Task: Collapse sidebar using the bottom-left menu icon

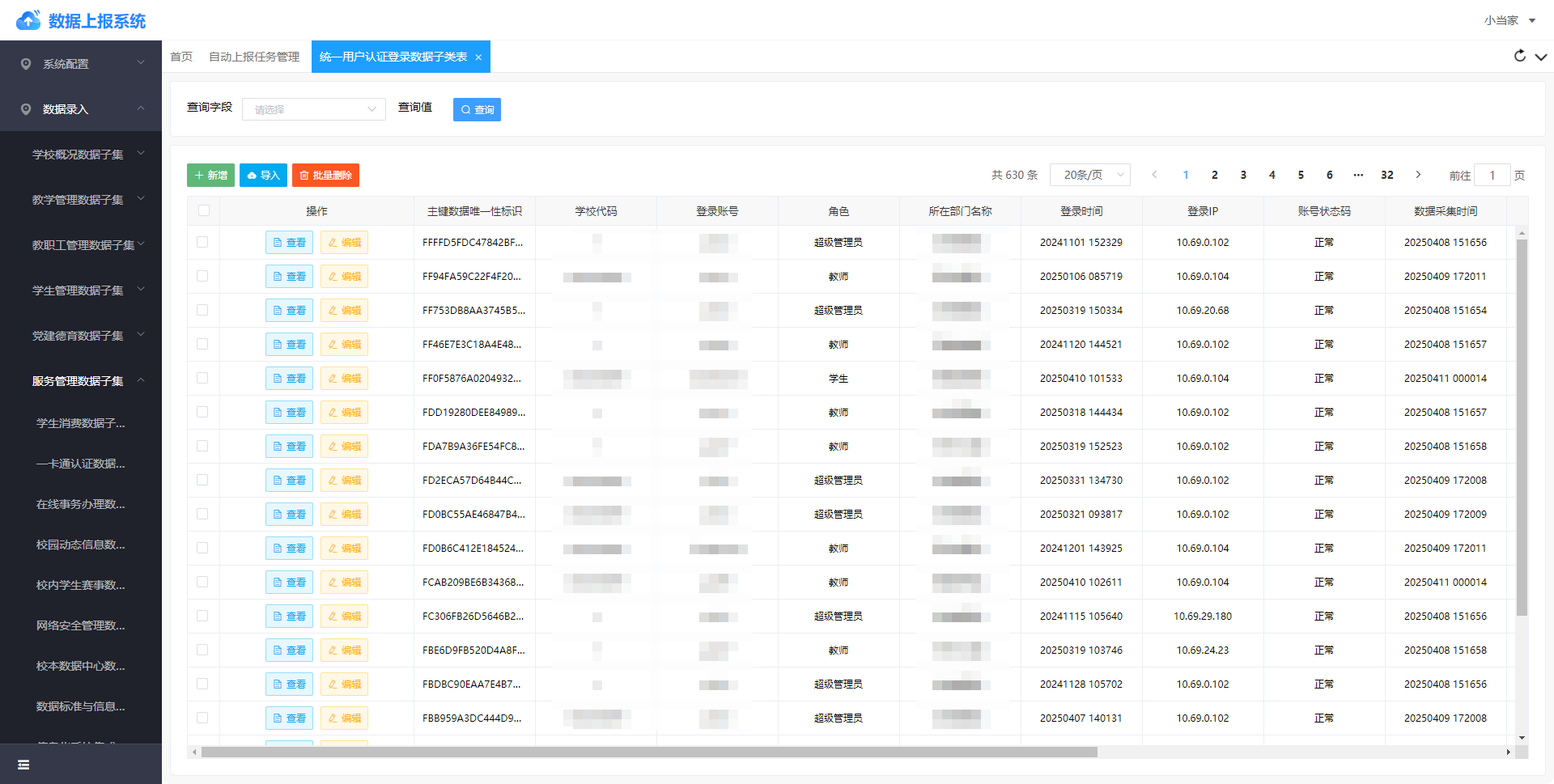Action: [x=23, y=765]
